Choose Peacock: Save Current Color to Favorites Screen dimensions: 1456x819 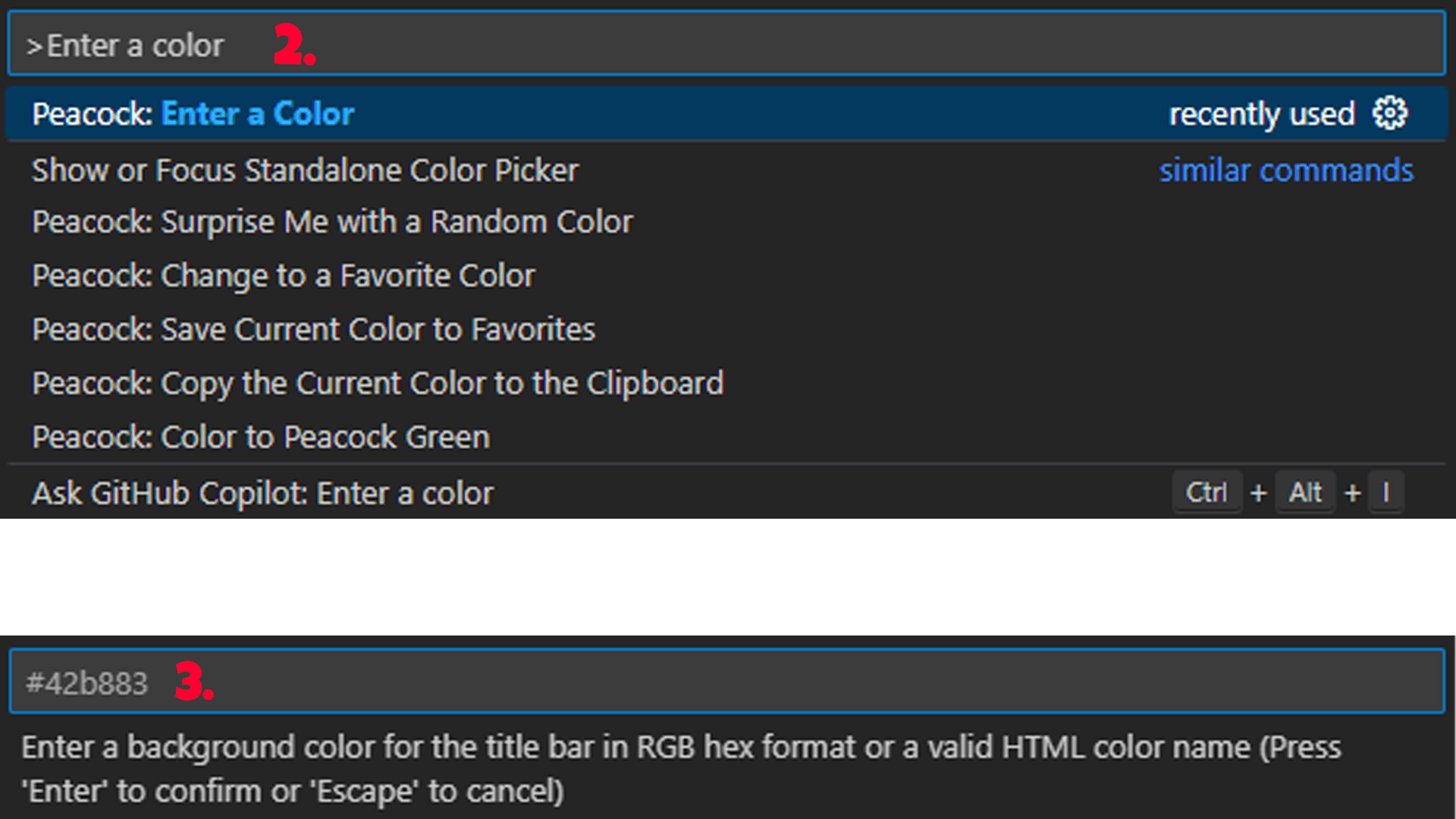[x=313, y=329]
